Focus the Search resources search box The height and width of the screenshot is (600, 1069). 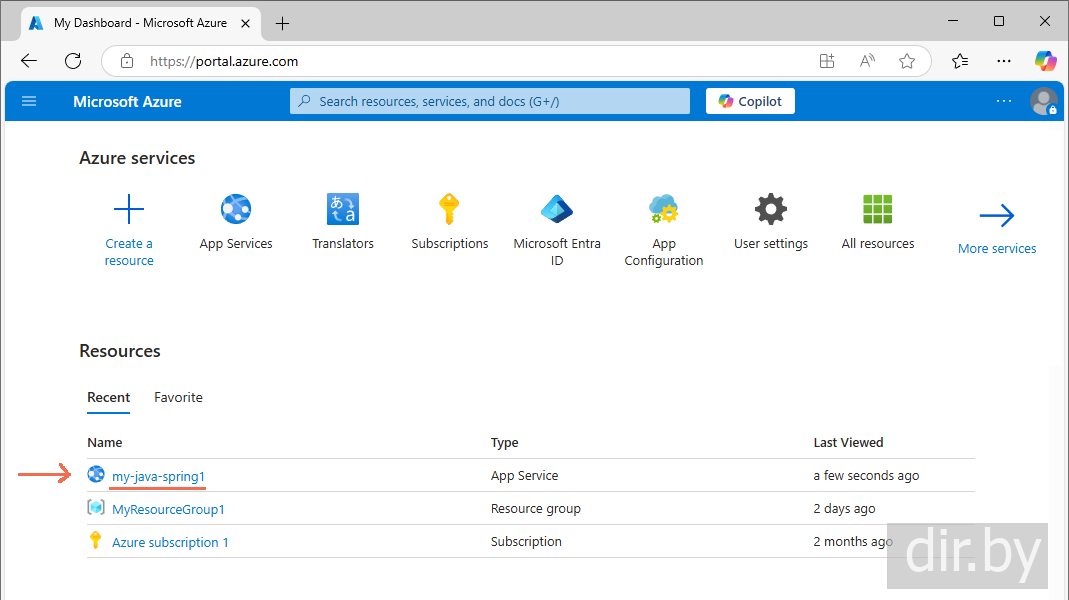coord(490,101)
